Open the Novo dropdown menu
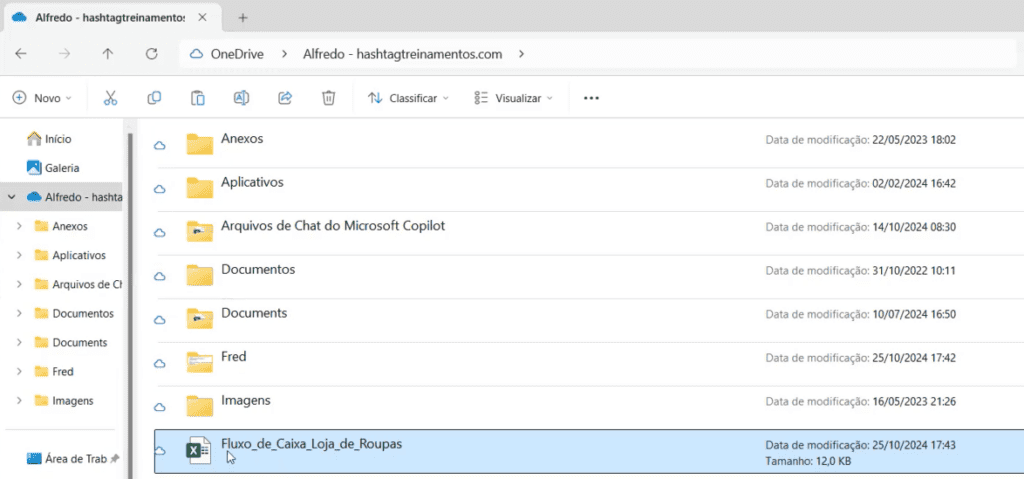The height and width of the screenshot is (479, 1024). (42, 98)
